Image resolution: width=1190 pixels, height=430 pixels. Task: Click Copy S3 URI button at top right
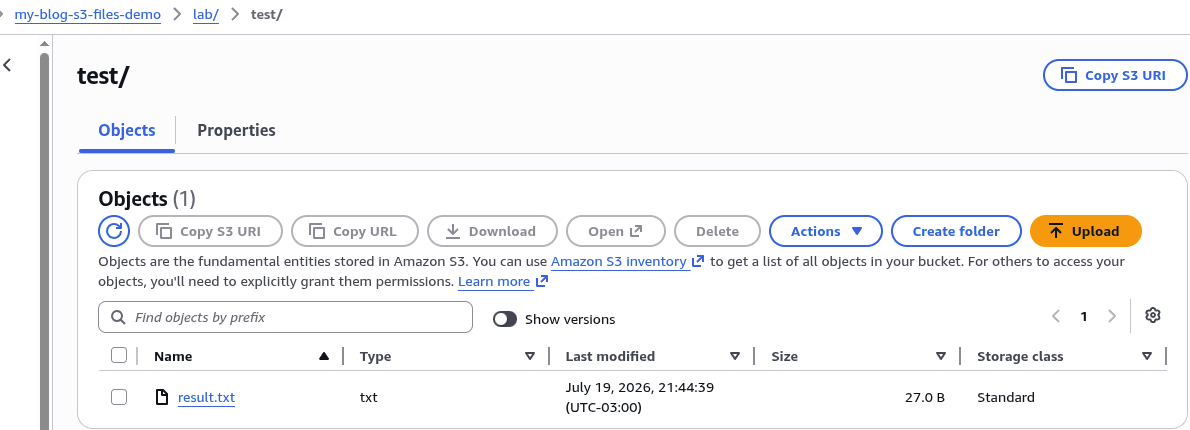click(x=1115, y=76)
